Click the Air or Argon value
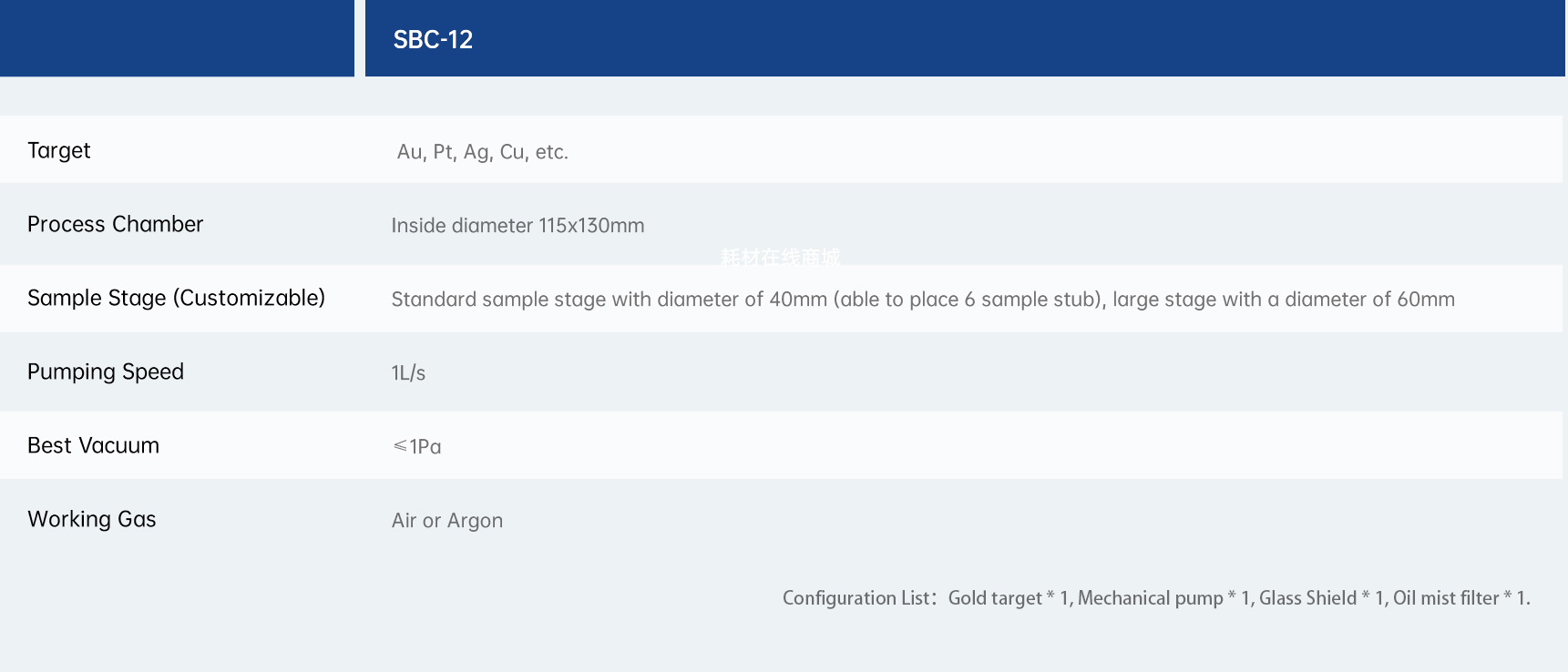This screenshot has width=1568, height=672. coord(447,521)
